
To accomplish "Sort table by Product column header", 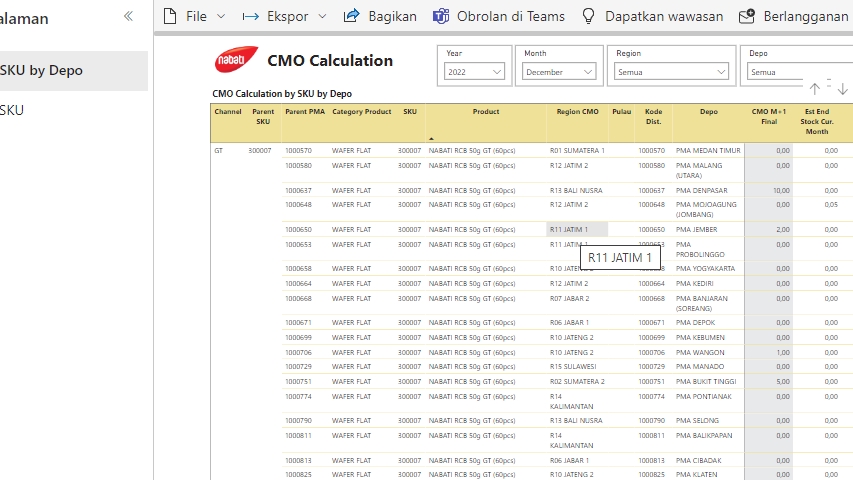I will pos(486,112).
